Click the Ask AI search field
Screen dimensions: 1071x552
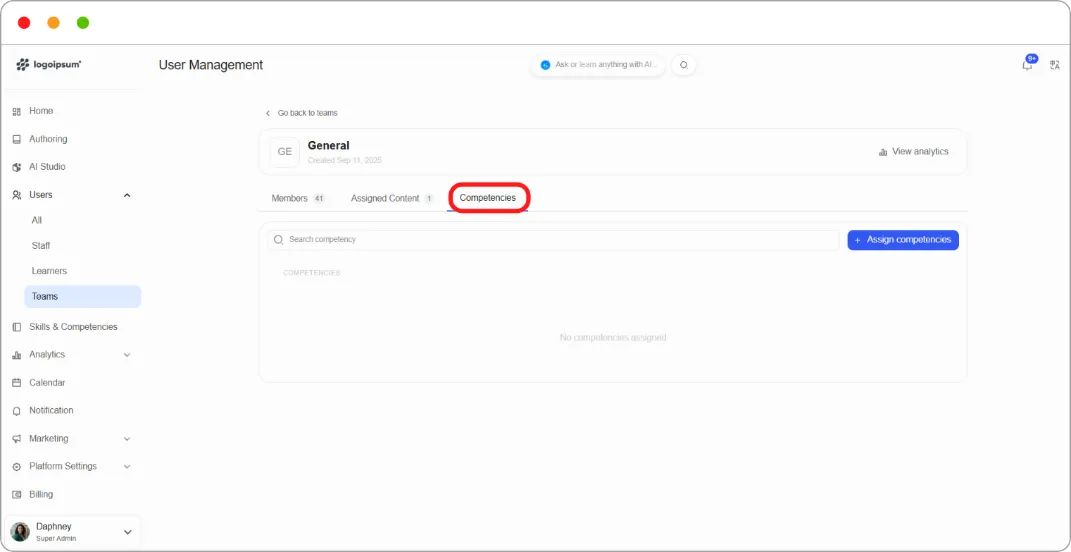click(598, 65)
